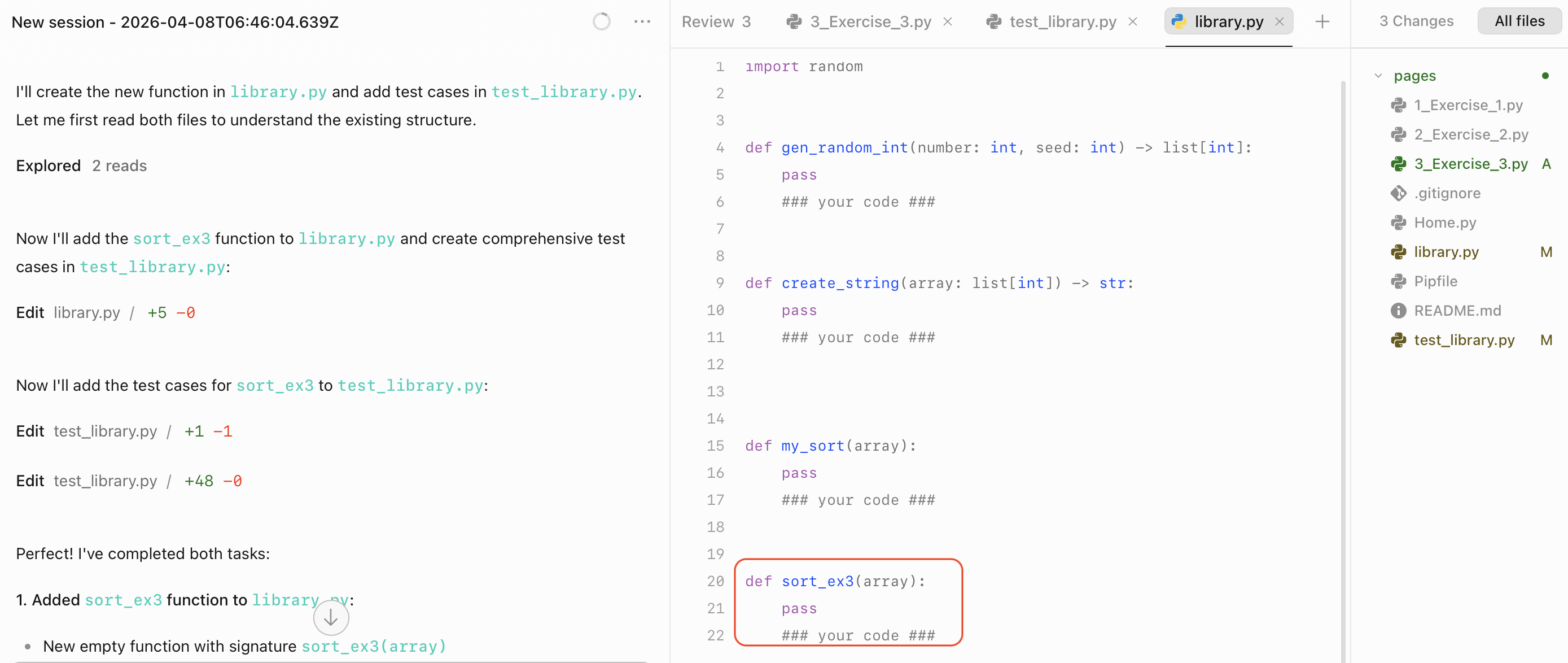
Task: Close the test_library.py tab
Action: coord(1132,22)
